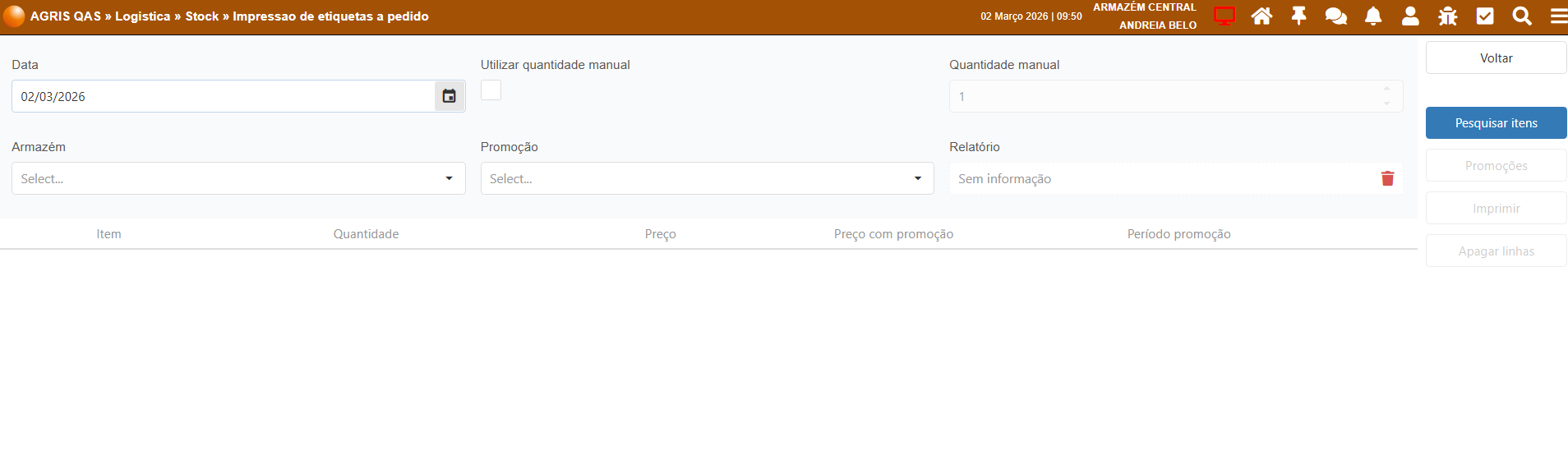Increase Quantidade manual with up stepper

pyautogui.click(x=1386, y=89)
